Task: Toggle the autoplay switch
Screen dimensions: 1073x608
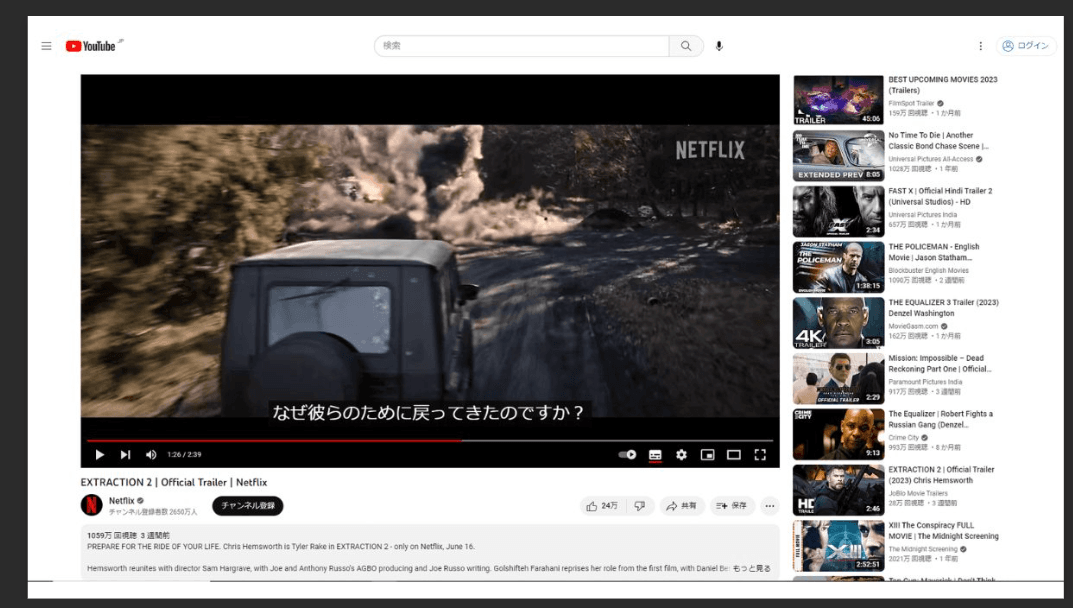Action: [x=627, y=455]
